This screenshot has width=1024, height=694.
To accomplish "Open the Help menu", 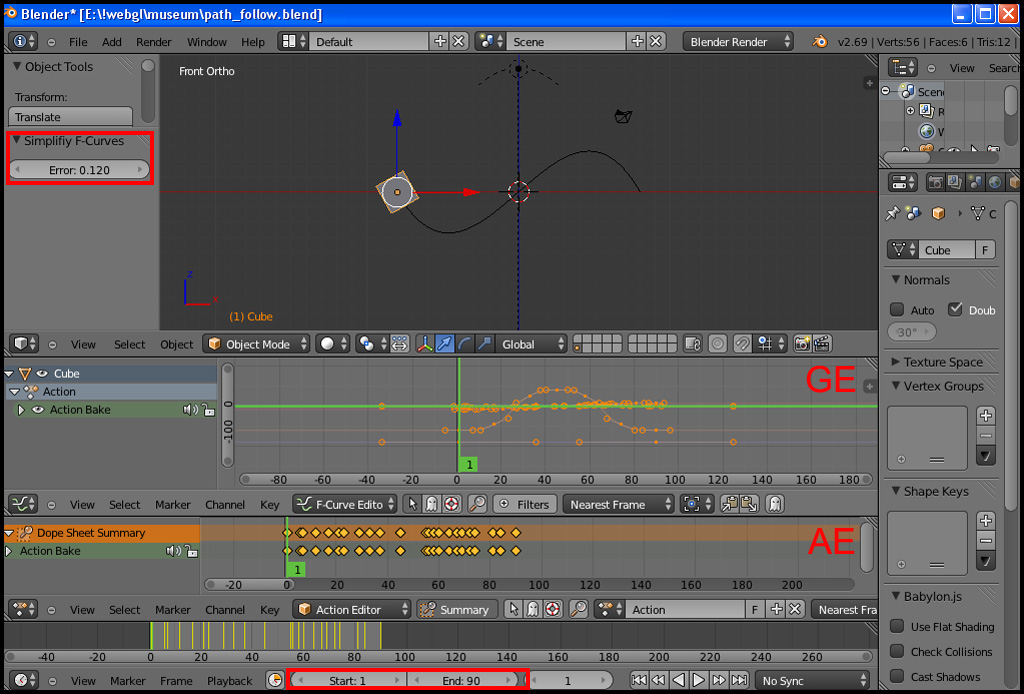I will click(x=253, y=41).
